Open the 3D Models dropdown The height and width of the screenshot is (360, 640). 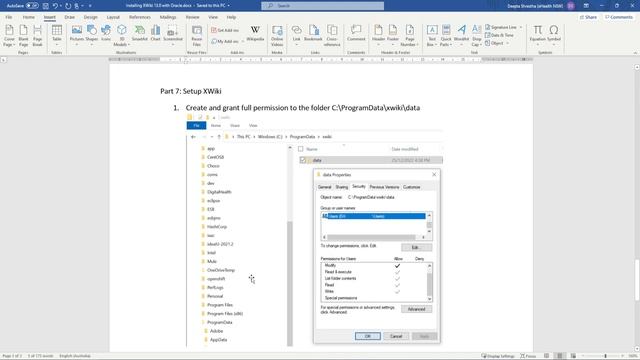121,36
